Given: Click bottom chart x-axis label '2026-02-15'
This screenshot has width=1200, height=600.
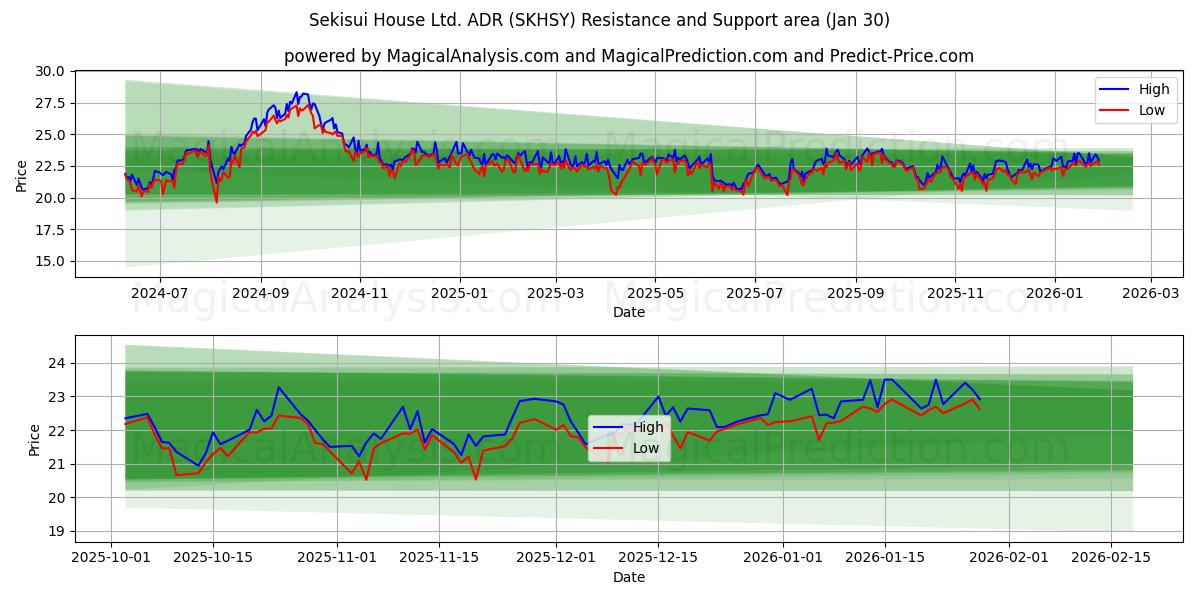Looking at the screenshot, I should (1110, 560).
